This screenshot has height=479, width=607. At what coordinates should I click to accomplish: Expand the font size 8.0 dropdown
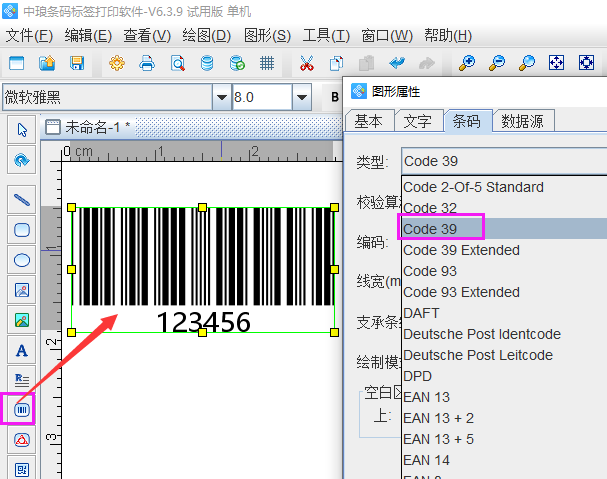301,97
